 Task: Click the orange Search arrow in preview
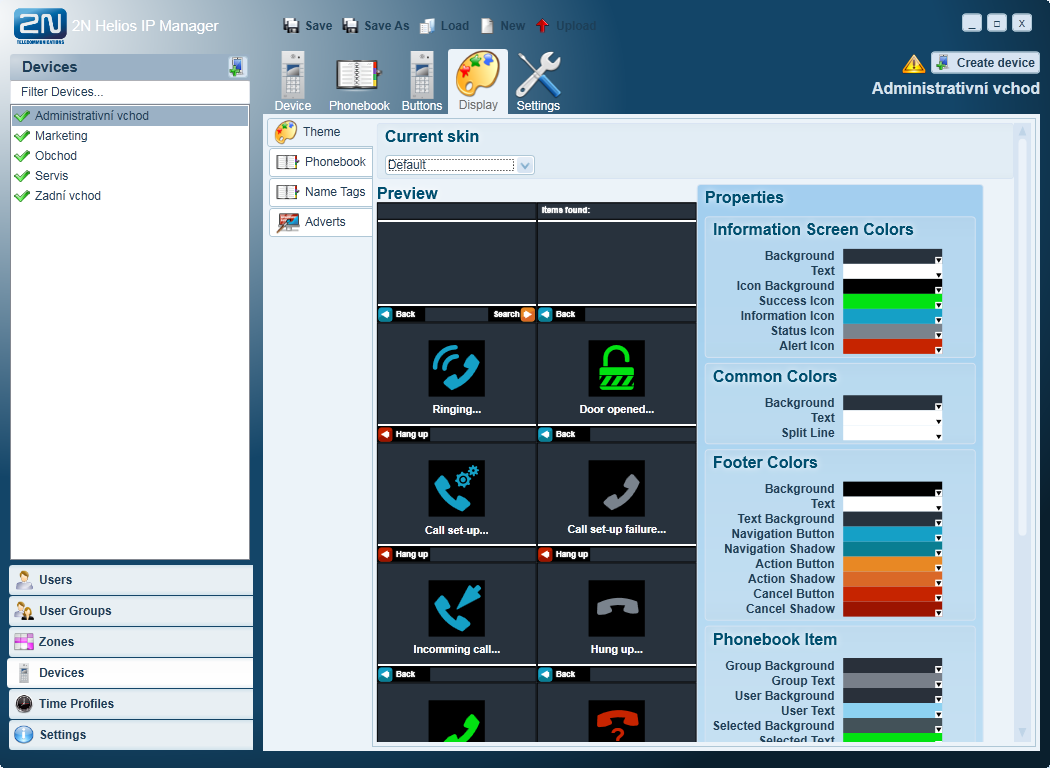click(x=528, y=314)
